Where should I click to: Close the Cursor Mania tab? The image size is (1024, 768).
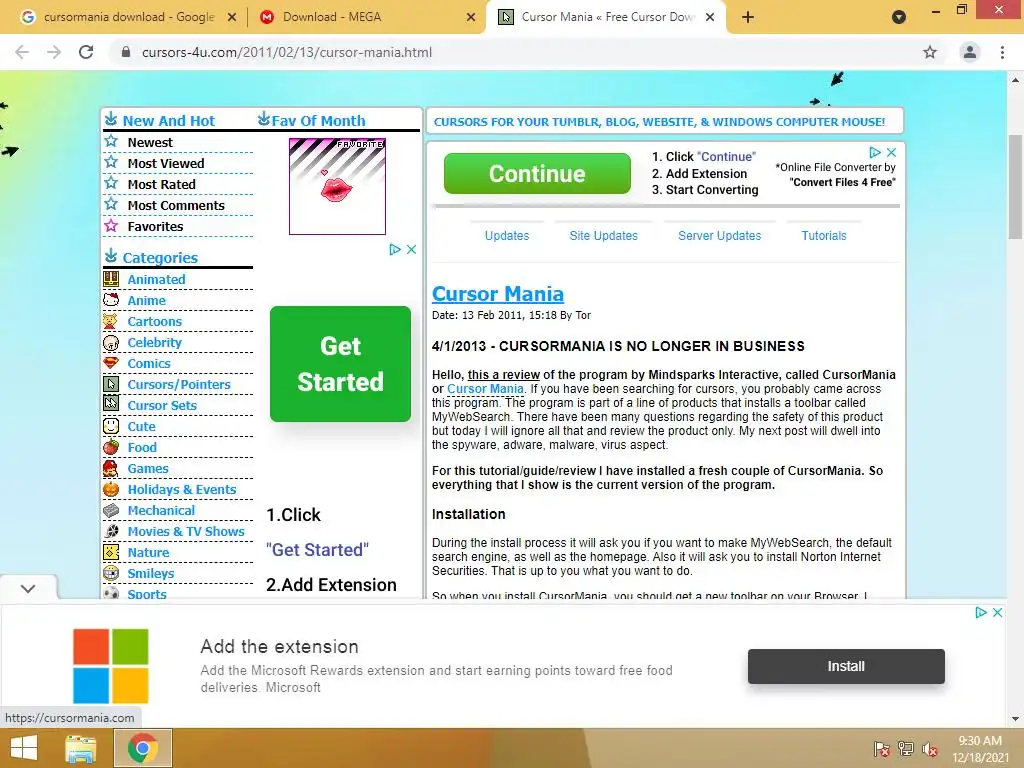click(711, 17)
